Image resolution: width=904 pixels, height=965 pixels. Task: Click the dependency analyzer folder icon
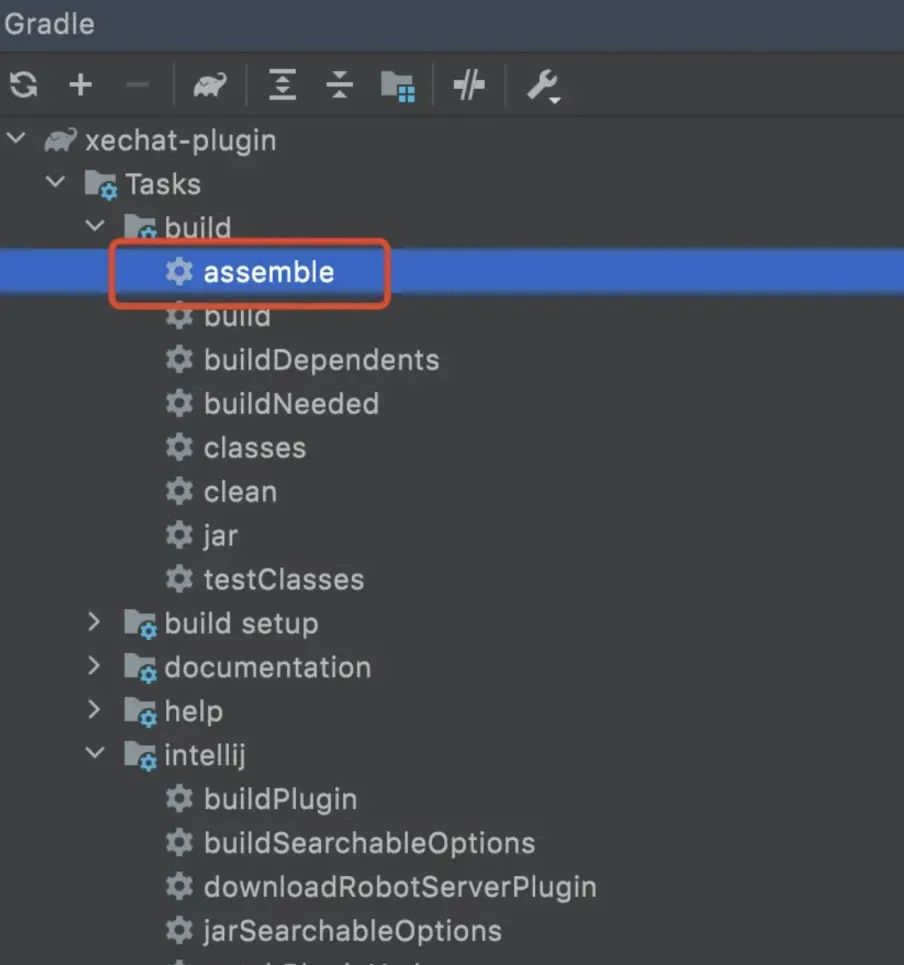point(398,86)
